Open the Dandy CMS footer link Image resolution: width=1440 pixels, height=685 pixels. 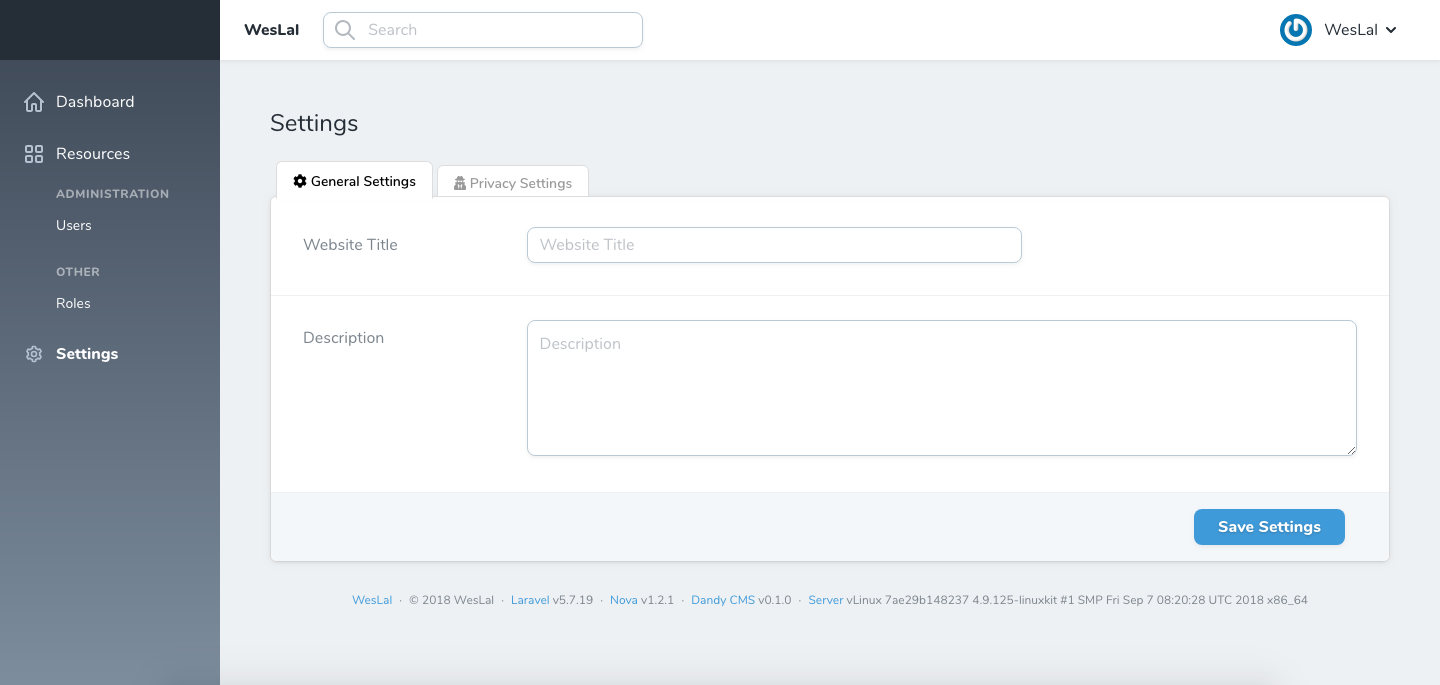tap(722, 600)
